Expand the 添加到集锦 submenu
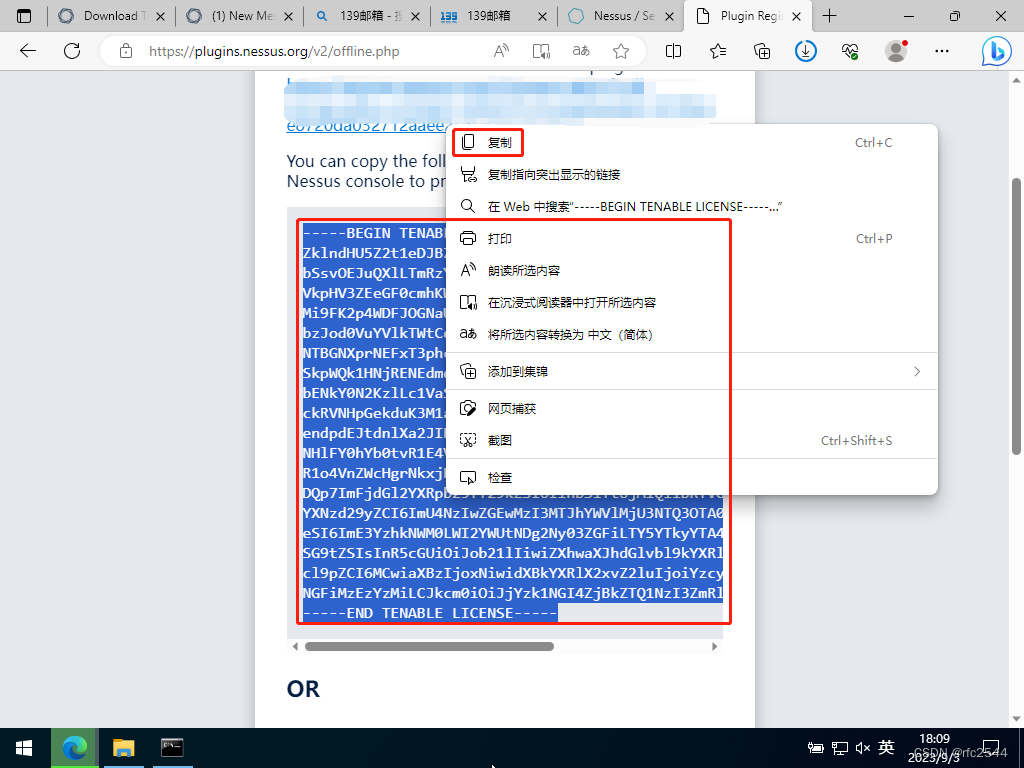Screen dimensions: 1024x768 click(x=692, y=372)
